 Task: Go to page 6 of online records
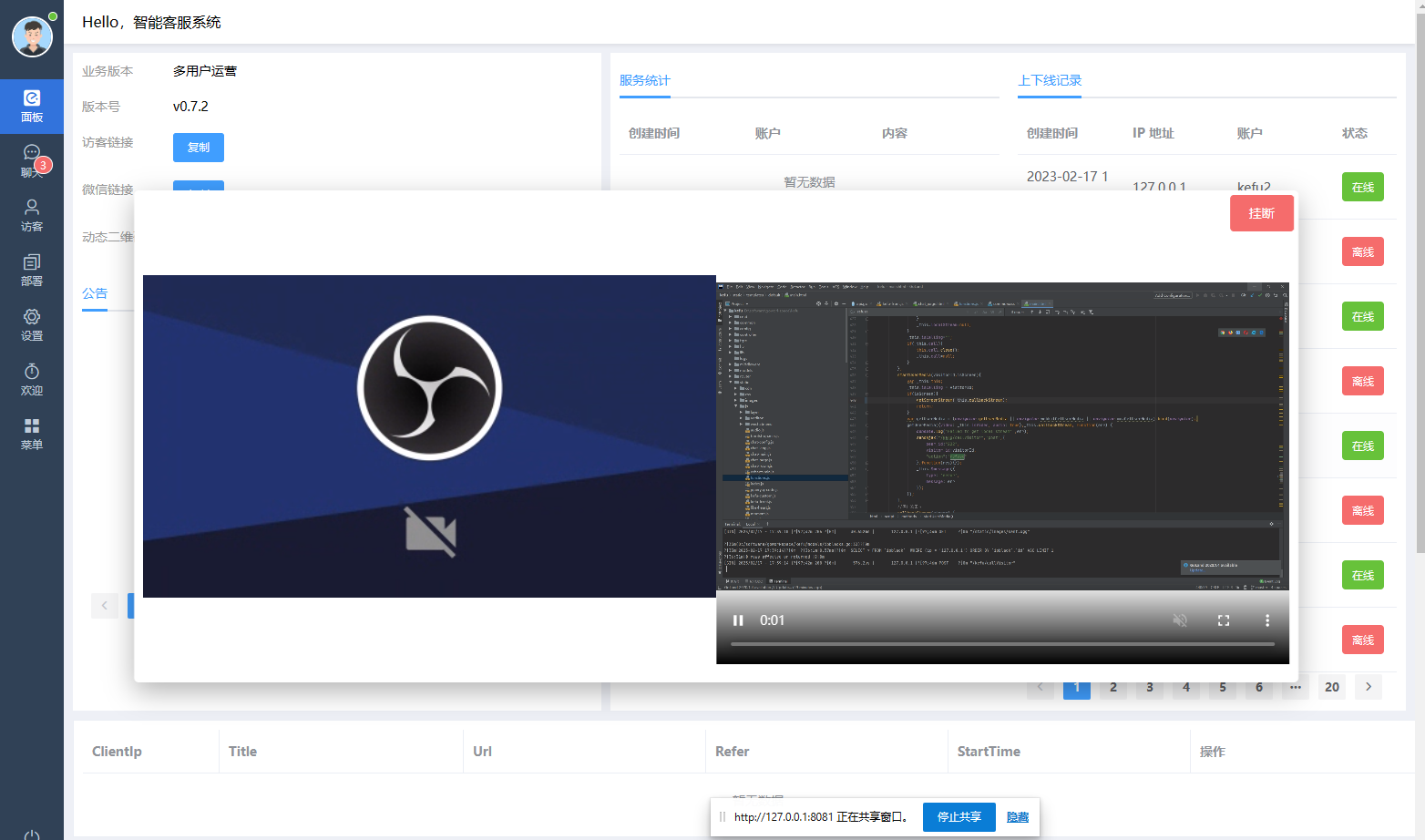pyautogui.click(x=1259, y=687)
